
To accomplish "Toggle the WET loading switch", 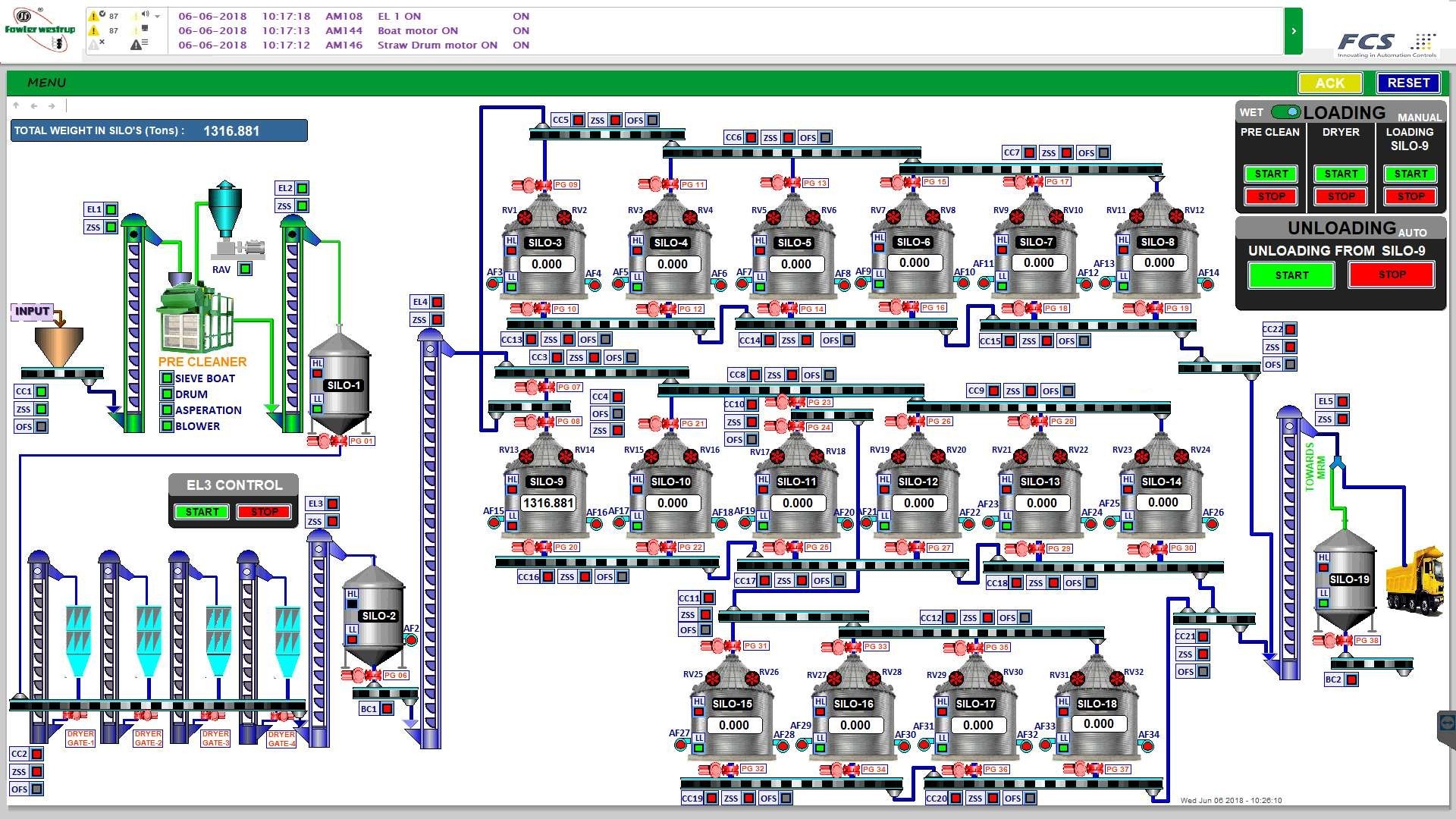I will [x=1285, y=112].
